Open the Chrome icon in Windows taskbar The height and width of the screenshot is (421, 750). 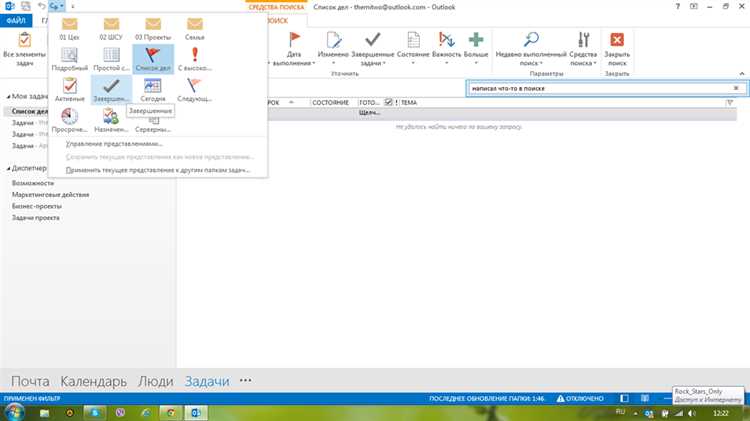(x=170, y=412)
